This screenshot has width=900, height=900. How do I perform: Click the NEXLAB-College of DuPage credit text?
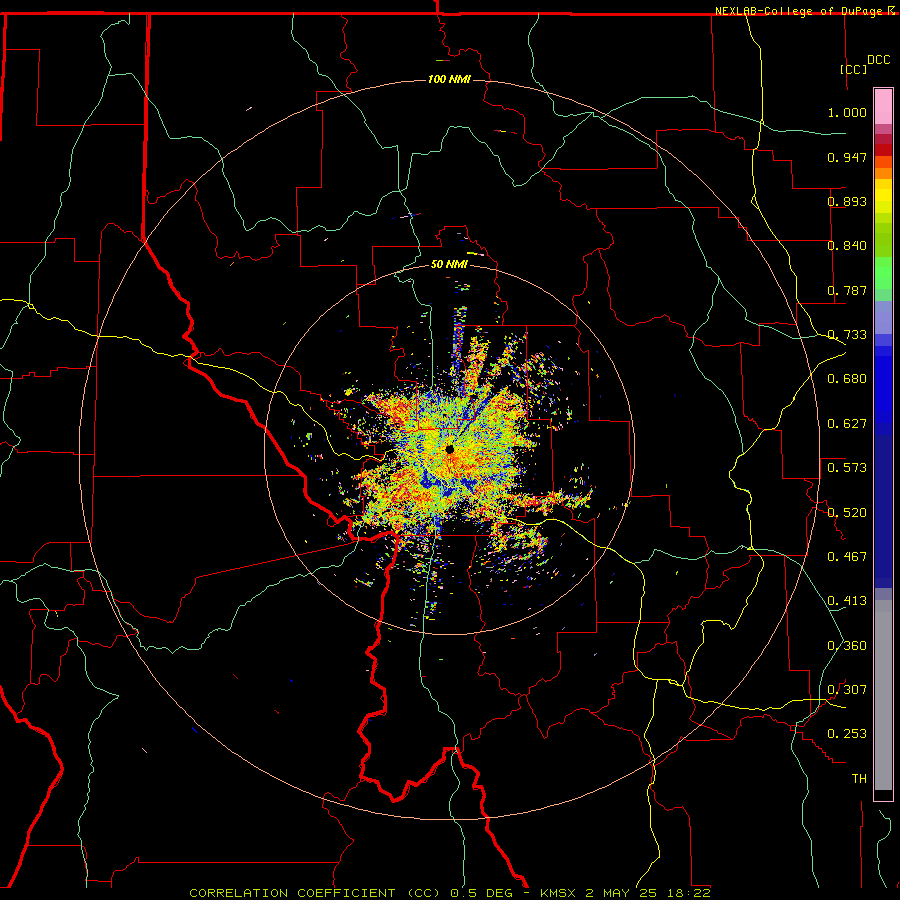(x=800, y=11)
